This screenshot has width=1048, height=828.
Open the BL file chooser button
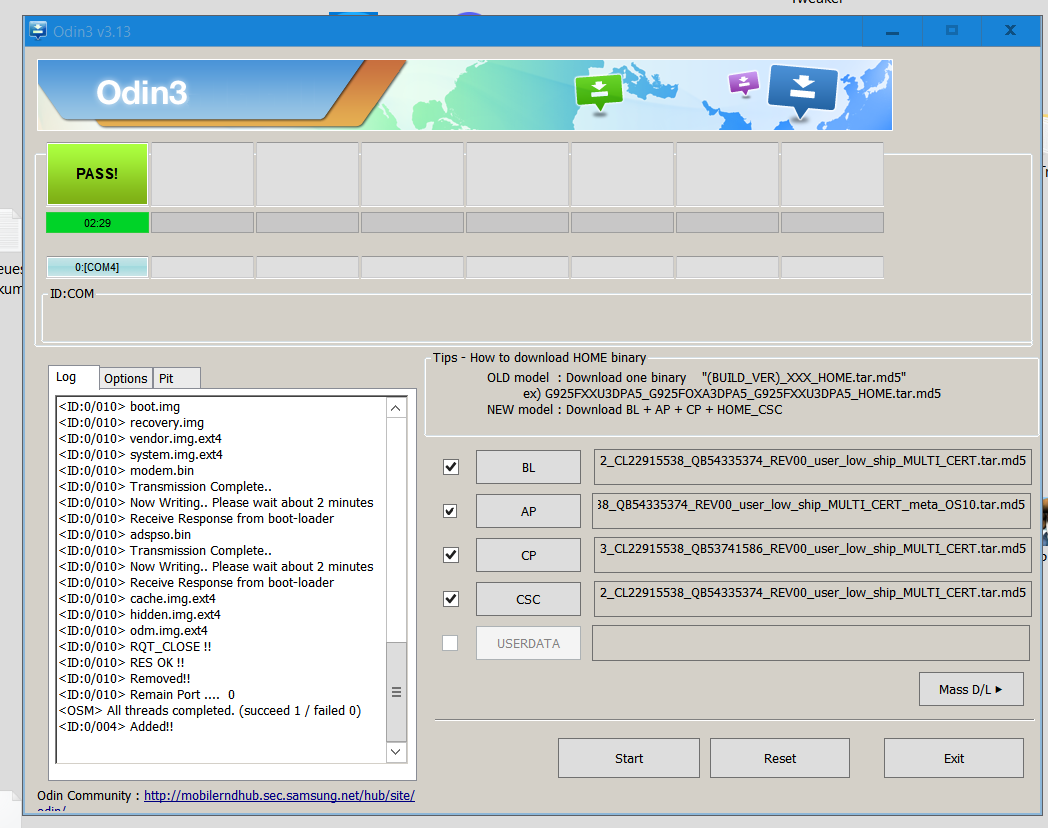click(528, 467)
